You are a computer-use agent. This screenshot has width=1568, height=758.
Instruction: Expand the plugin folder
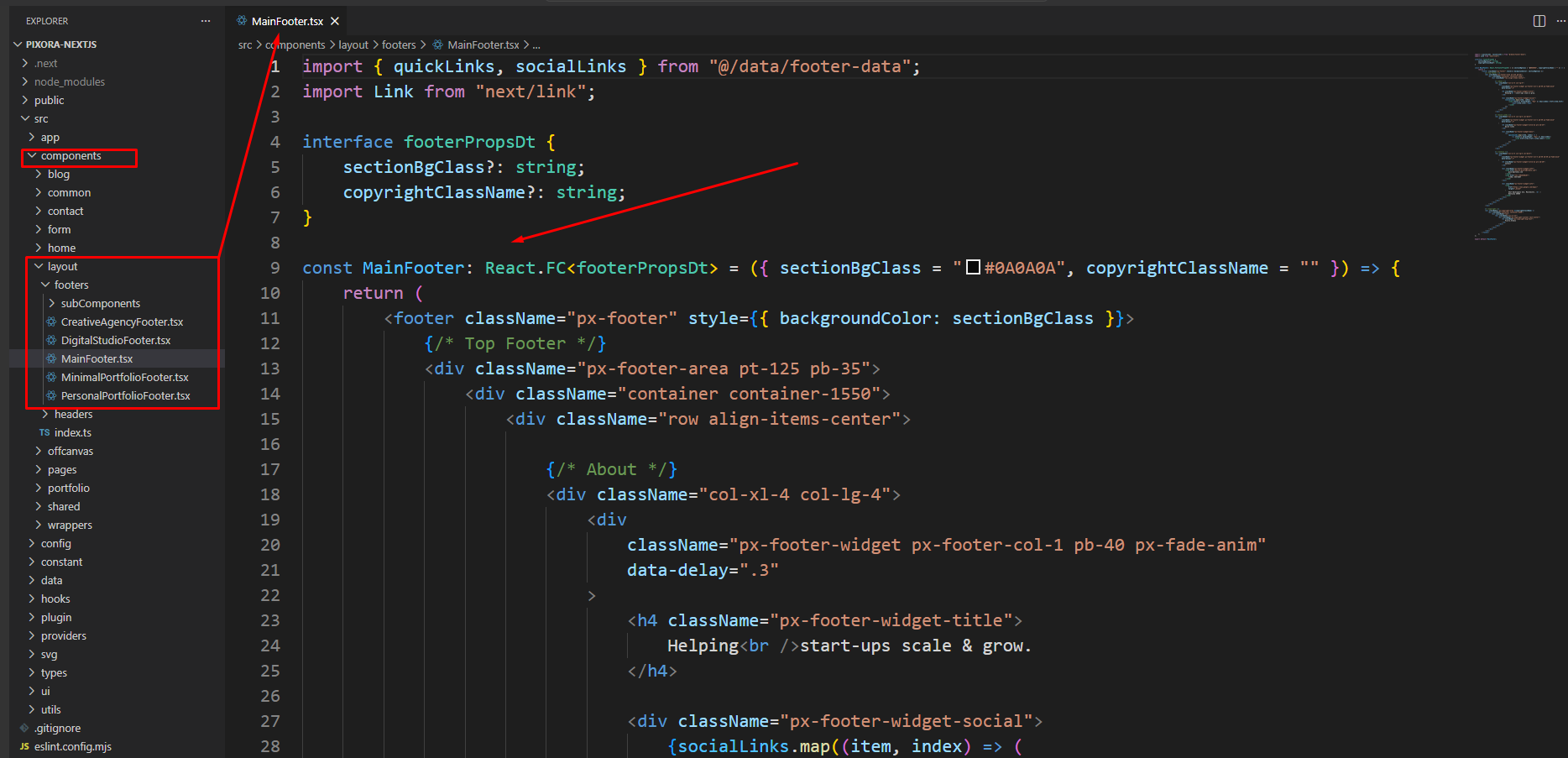[32, 618]
